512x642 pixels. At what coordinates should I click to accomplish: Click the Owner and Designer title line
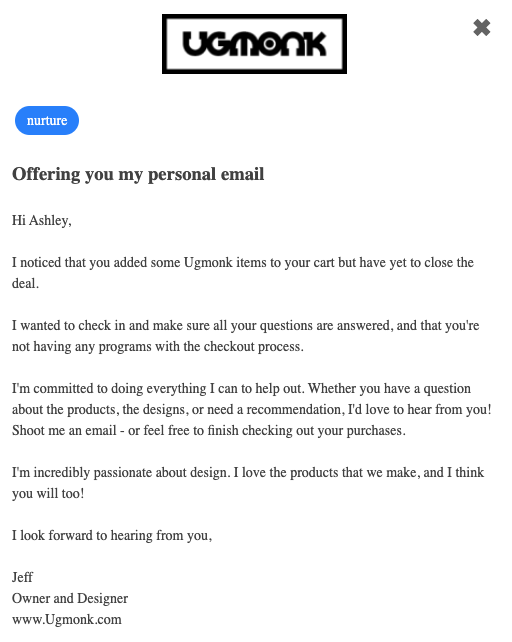coord(70,599)
